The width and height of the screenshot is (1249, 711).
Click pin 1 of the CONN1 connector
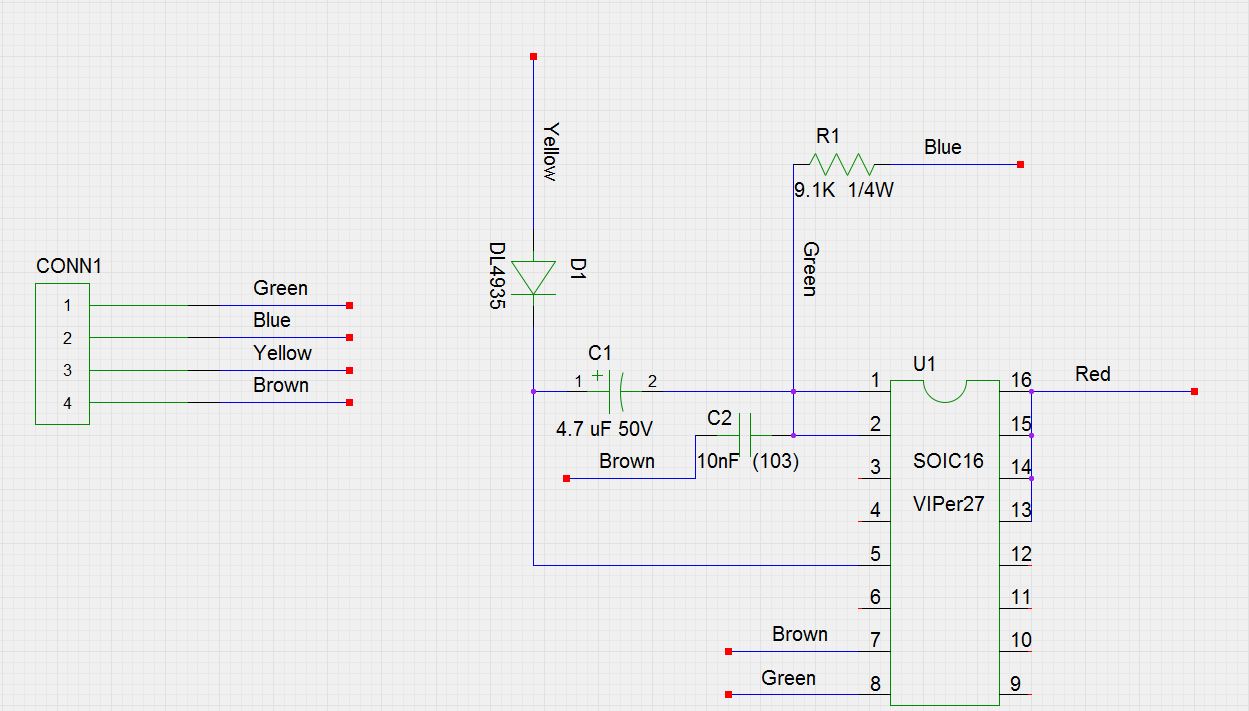67,305
